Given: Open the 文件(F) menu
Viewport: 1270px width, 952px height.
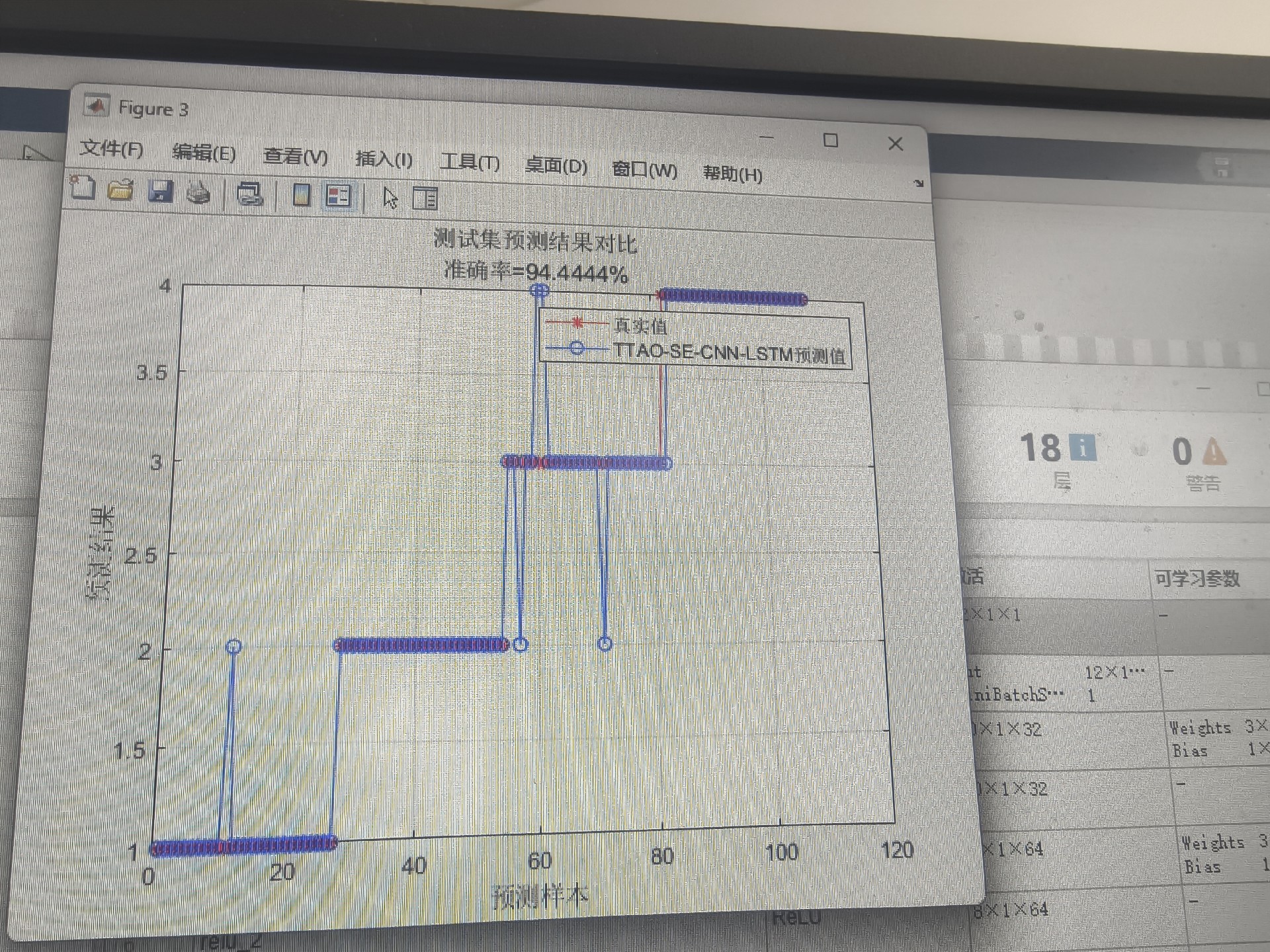Looking at the screenshot, I should click(111, 149).
